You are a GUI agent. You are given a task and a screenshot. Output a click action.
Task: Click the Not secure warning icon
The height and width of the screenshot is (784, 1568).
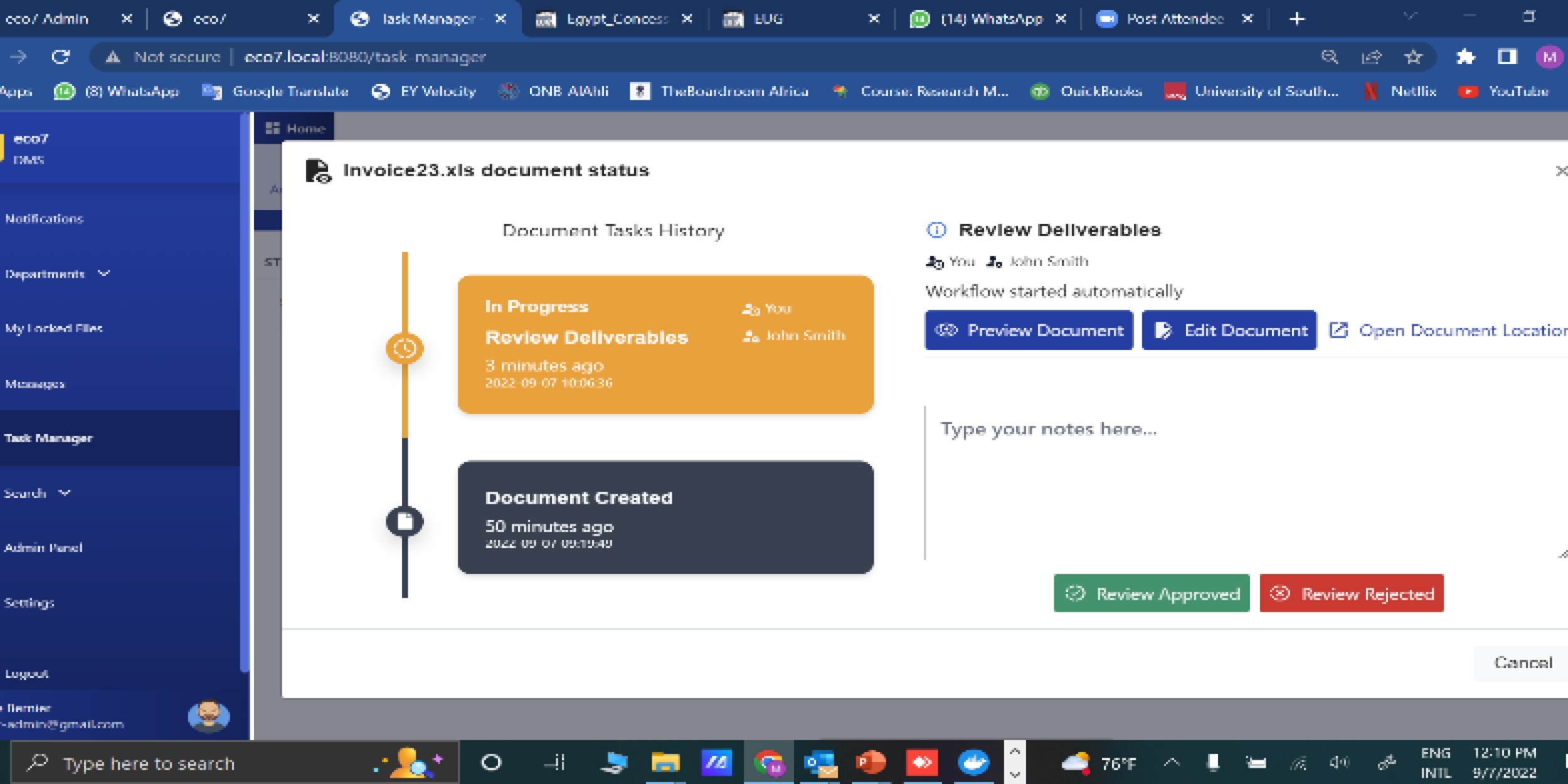pos(113,57)
